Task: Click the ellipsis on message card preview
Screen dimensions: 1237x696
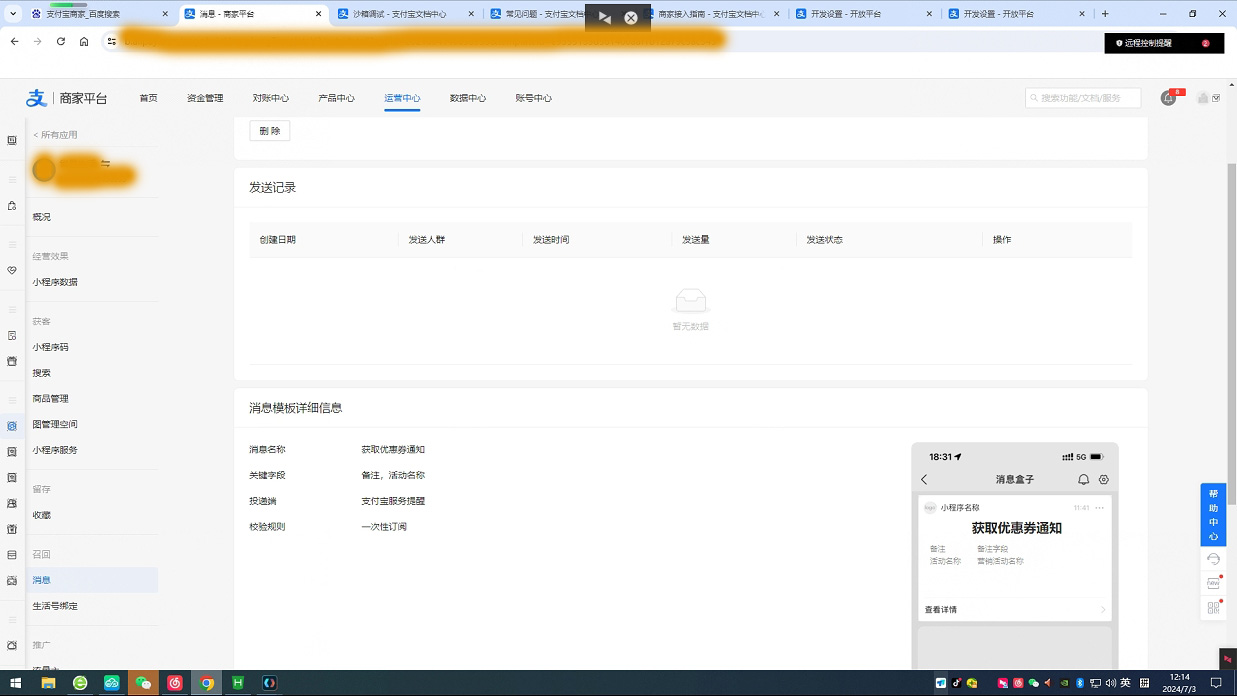Action: pyautogui.click(x=1100, y=508)
